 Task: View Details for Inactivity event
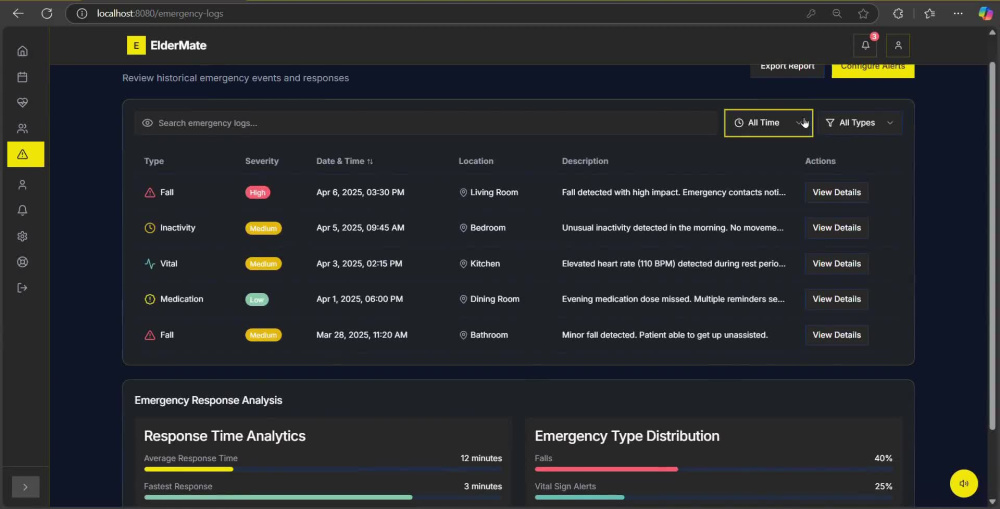tap(836, 228)
